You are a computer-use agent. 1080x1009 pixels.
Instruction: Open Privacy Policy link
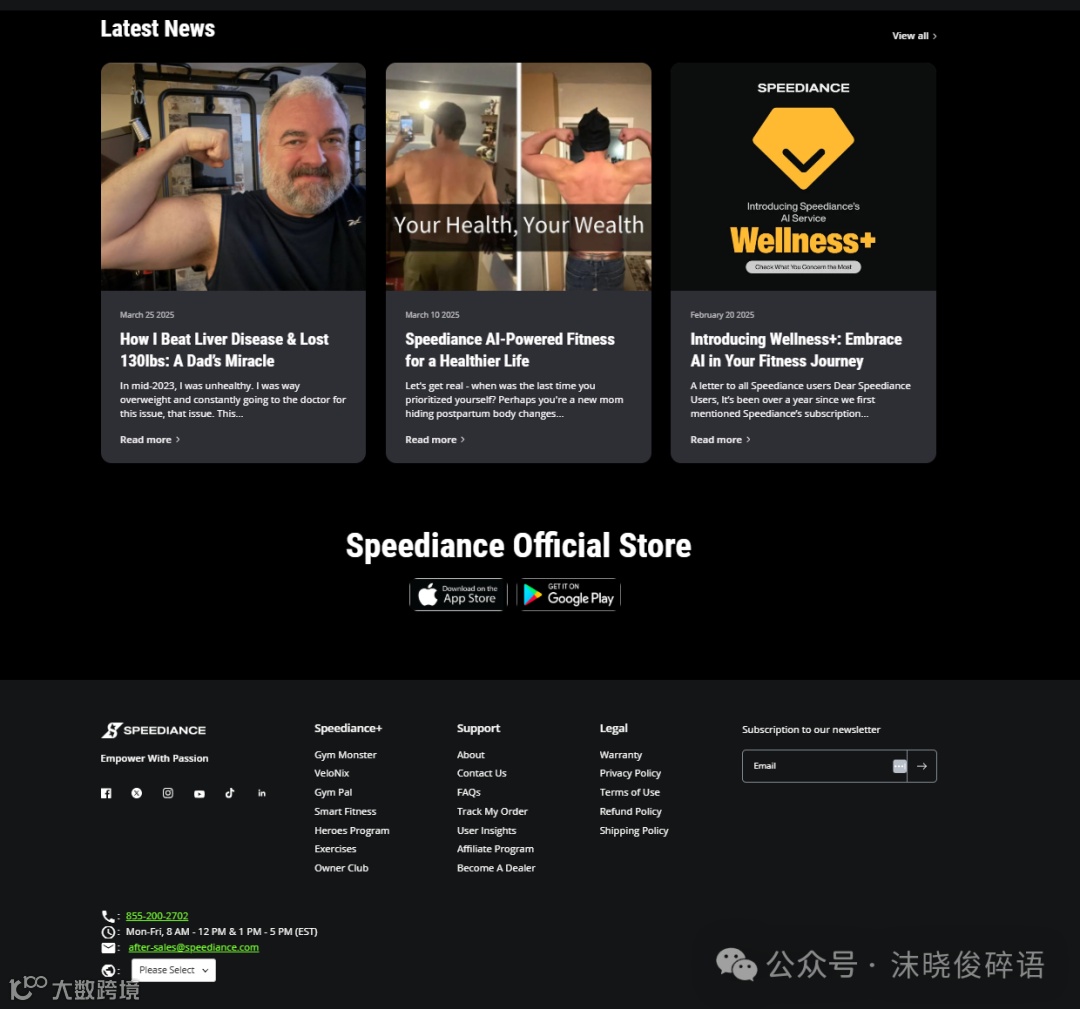630,773
